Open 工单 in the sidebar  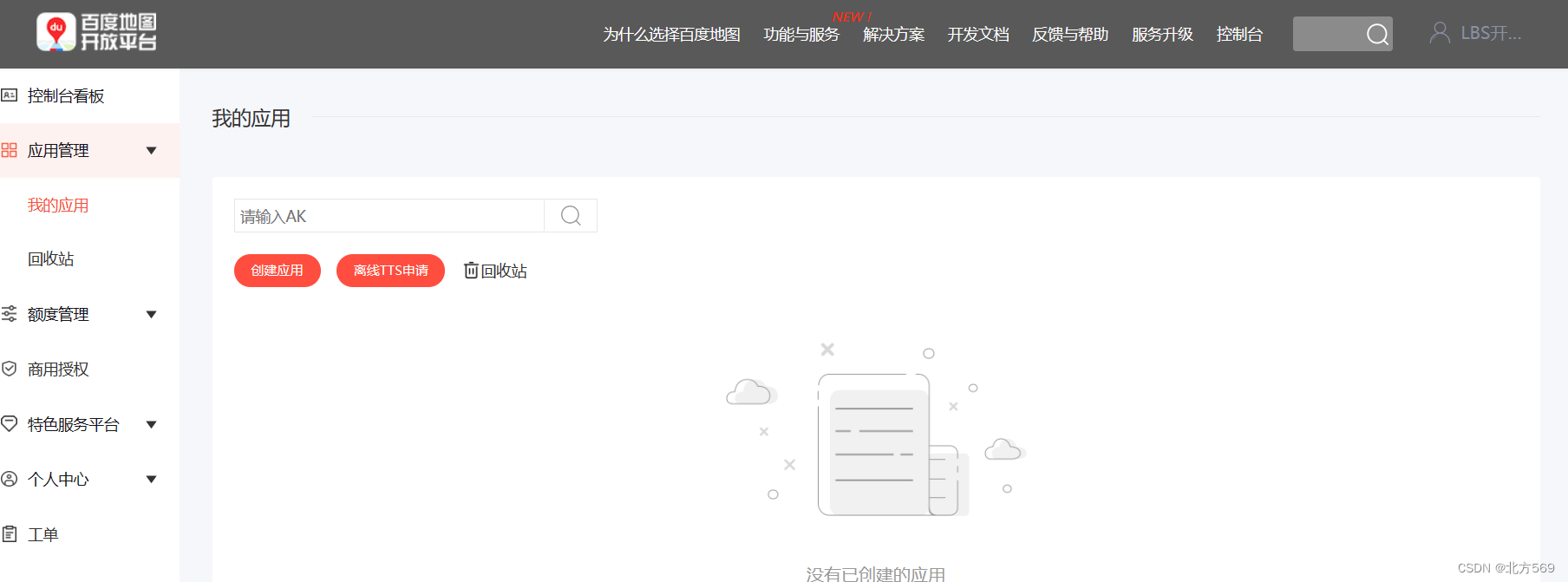(x=42, y=534)
